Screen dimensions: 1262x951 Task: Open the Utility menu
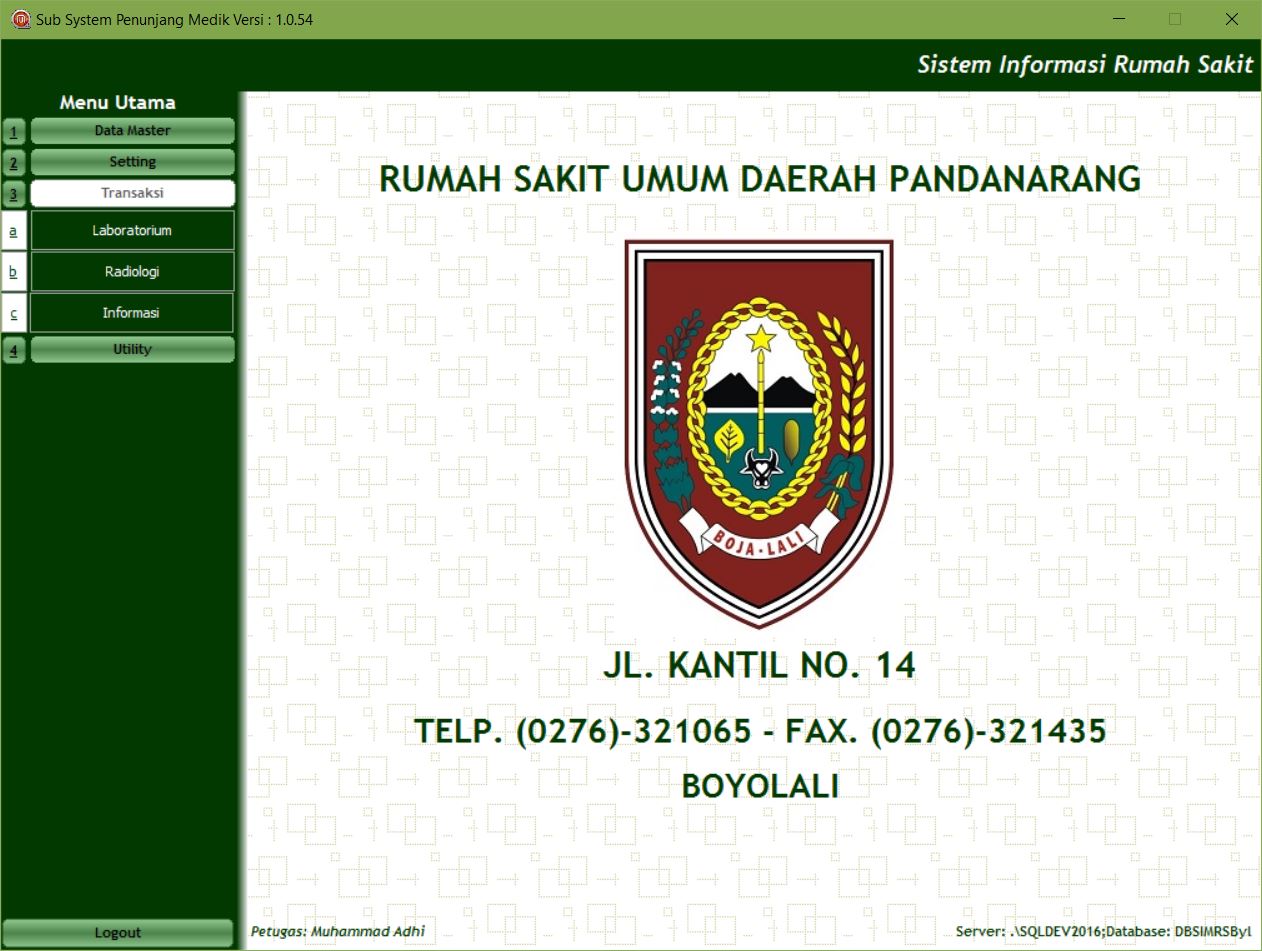(133, 349)
